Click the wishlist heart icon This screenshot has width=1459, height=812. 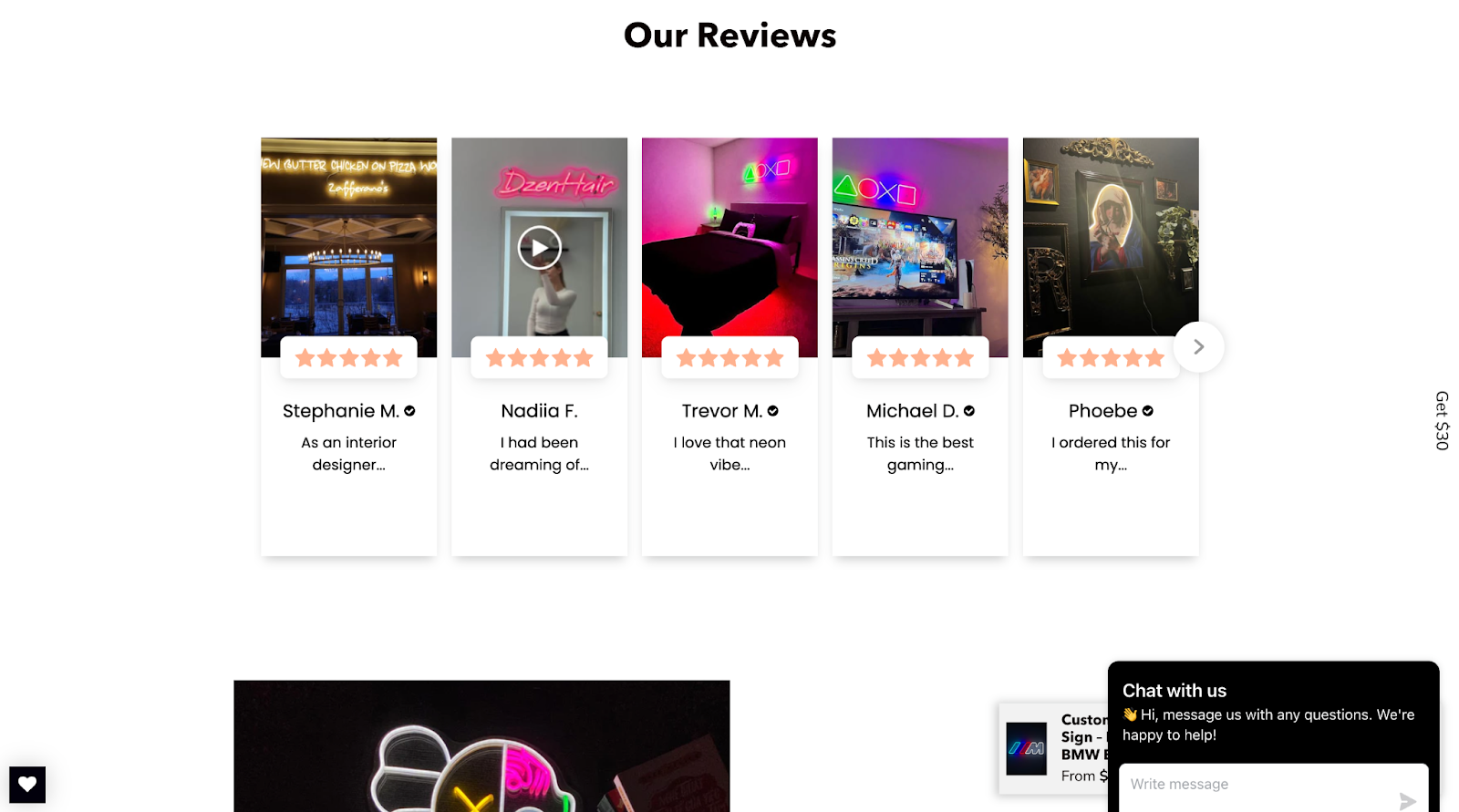pyautogui.click(x=27, y=784)
